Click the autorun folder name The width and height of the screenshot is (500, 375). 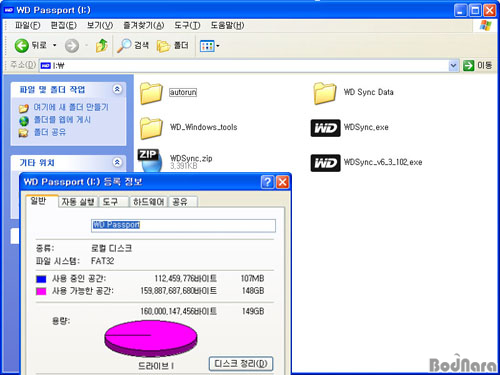coord(183,92)
